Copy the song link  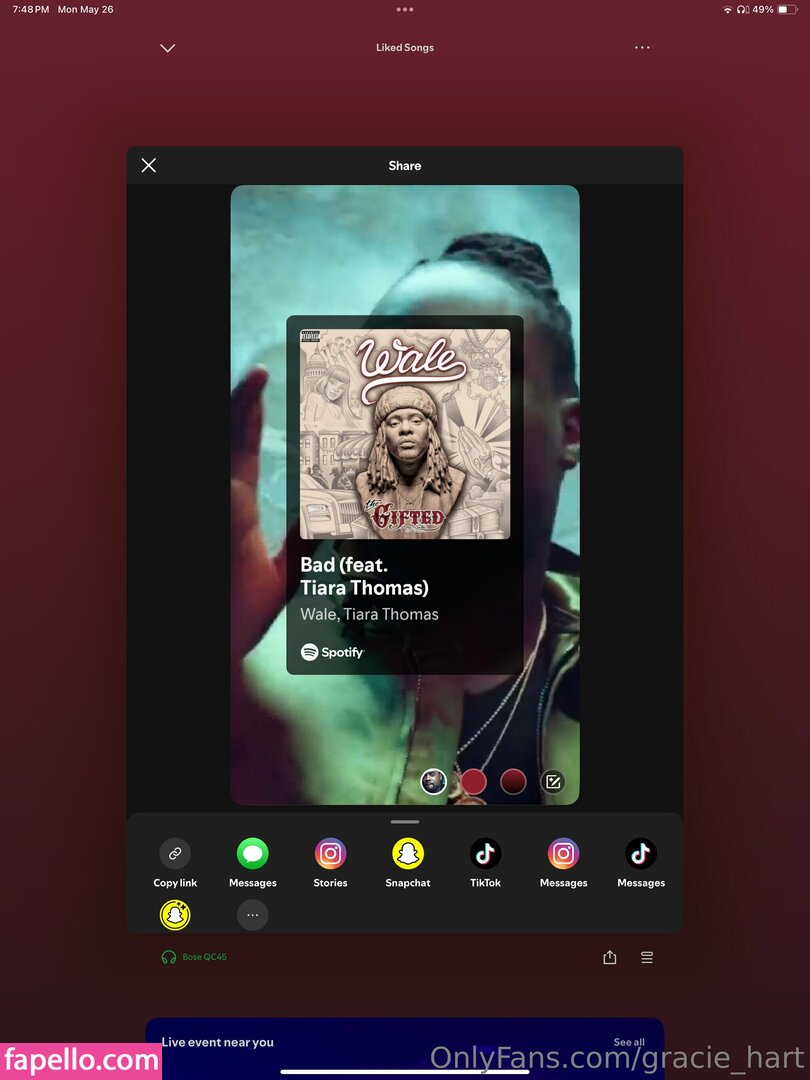point(175,854)
